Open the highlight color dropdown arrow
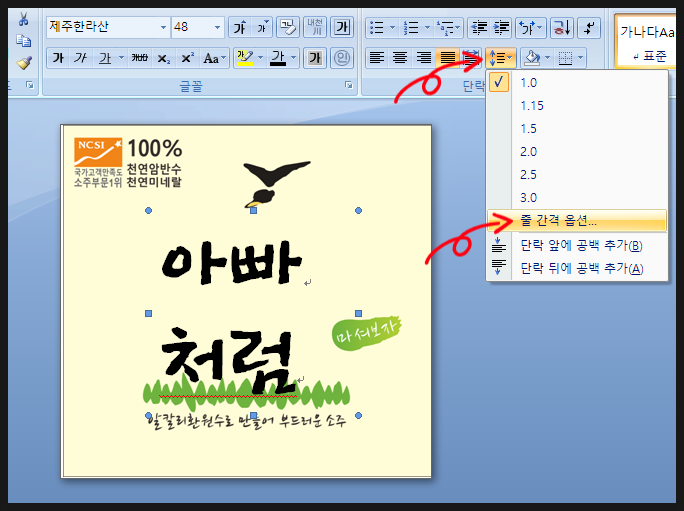The image size is (684, 511). 260,58
